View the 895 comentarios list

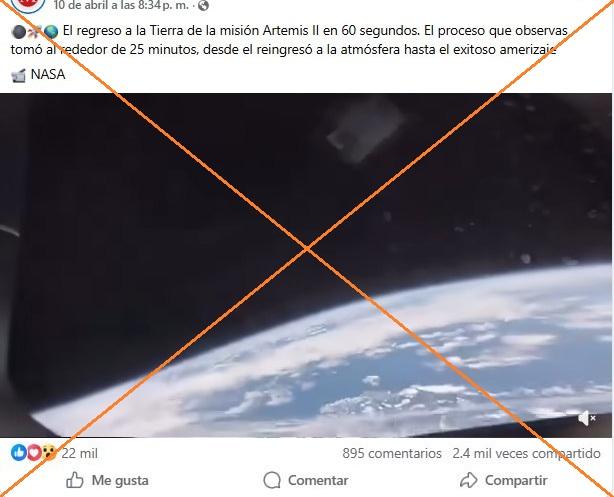(392, 454)
